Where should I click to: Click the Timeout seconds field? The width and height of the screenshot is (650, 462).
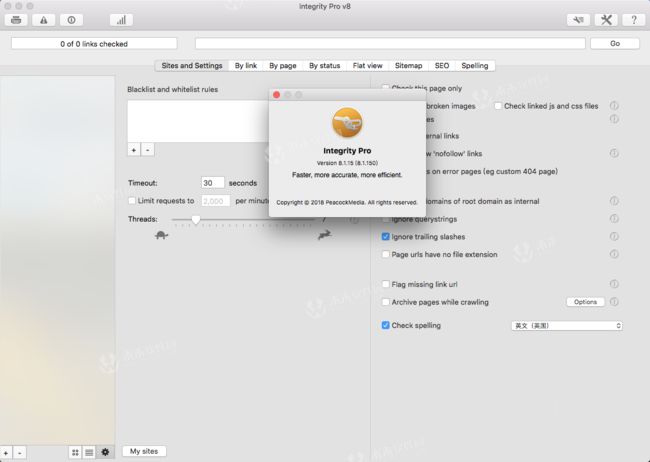(x=213, y=183)
